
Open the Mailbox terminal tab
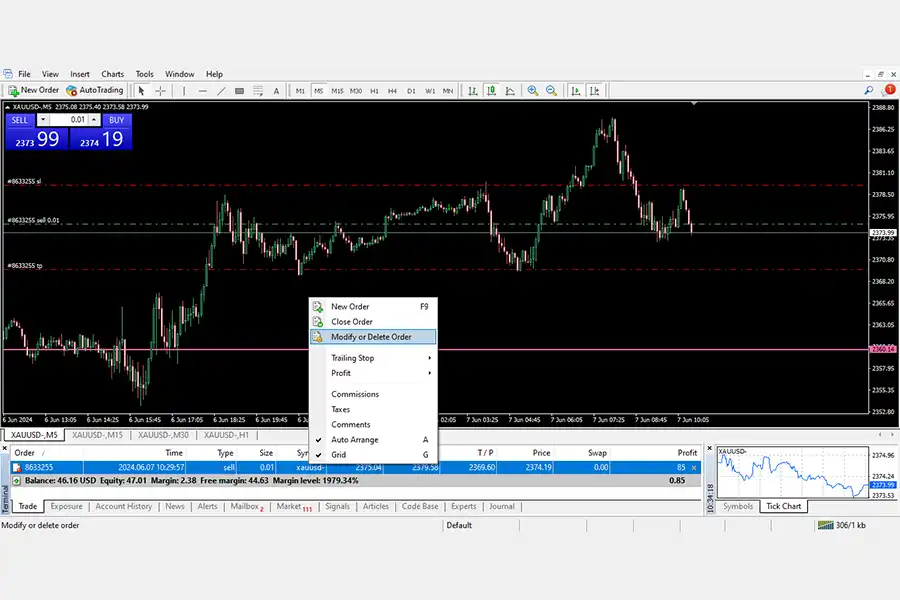pos(247,506)
